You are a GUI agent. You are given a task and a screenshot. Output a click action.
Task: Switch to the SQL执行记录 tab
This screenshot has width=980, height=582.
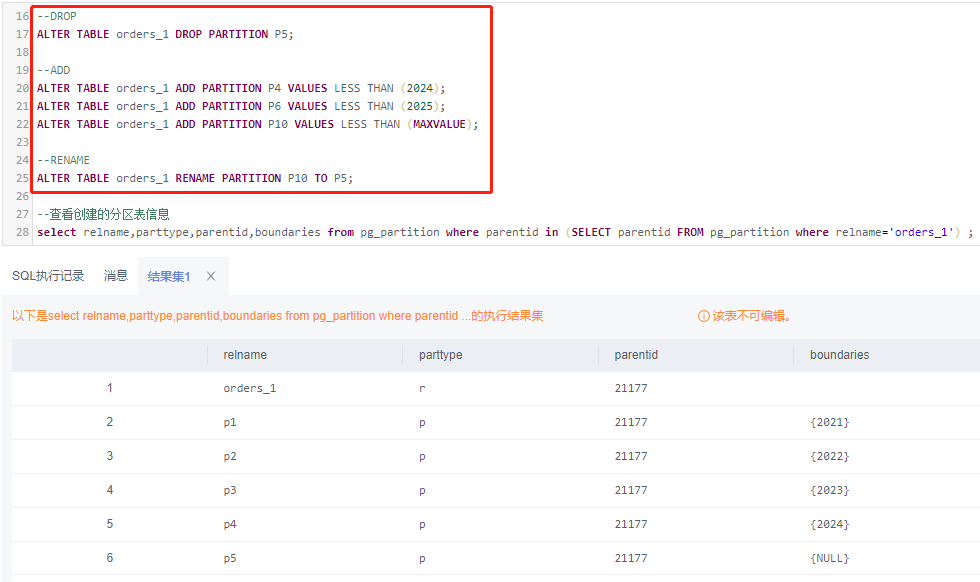48,276
